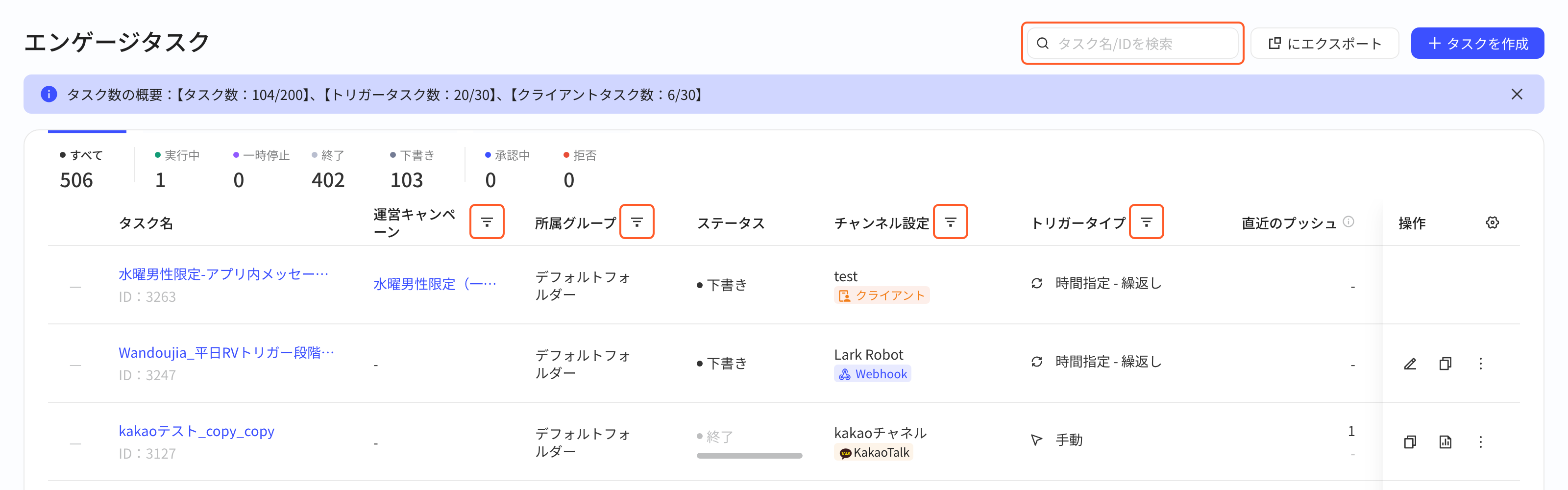Select the 下書き status tab

click(x=412, y=169)
